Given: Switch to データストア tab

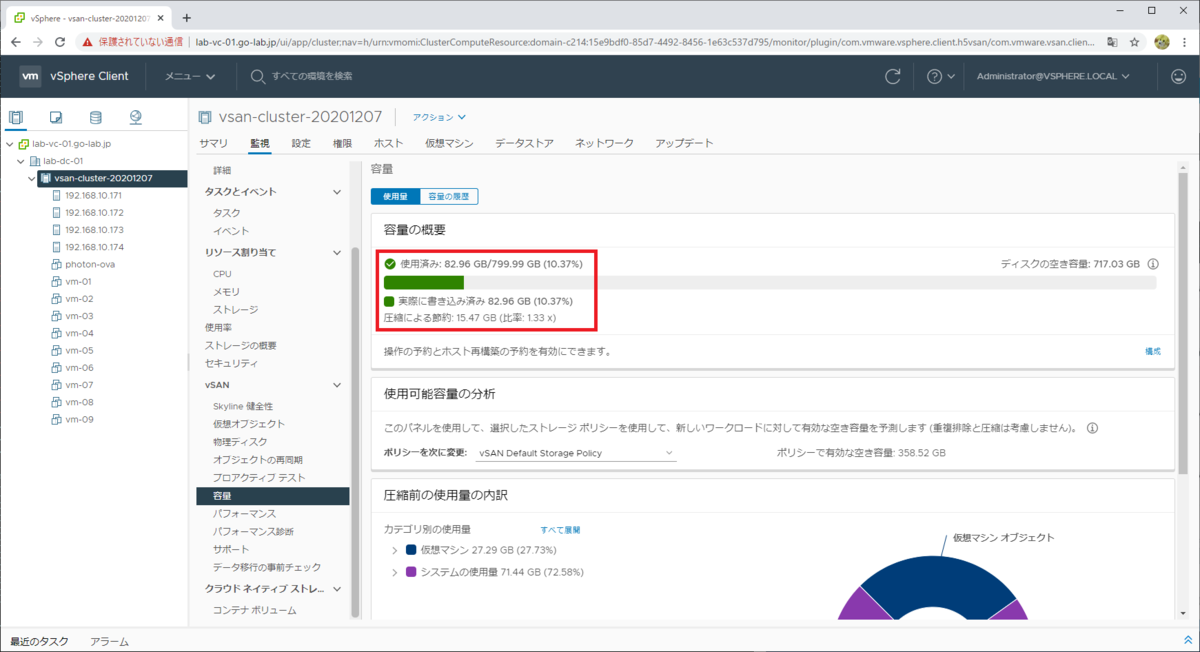Looking at the screenshot, I should click(524, 143).
